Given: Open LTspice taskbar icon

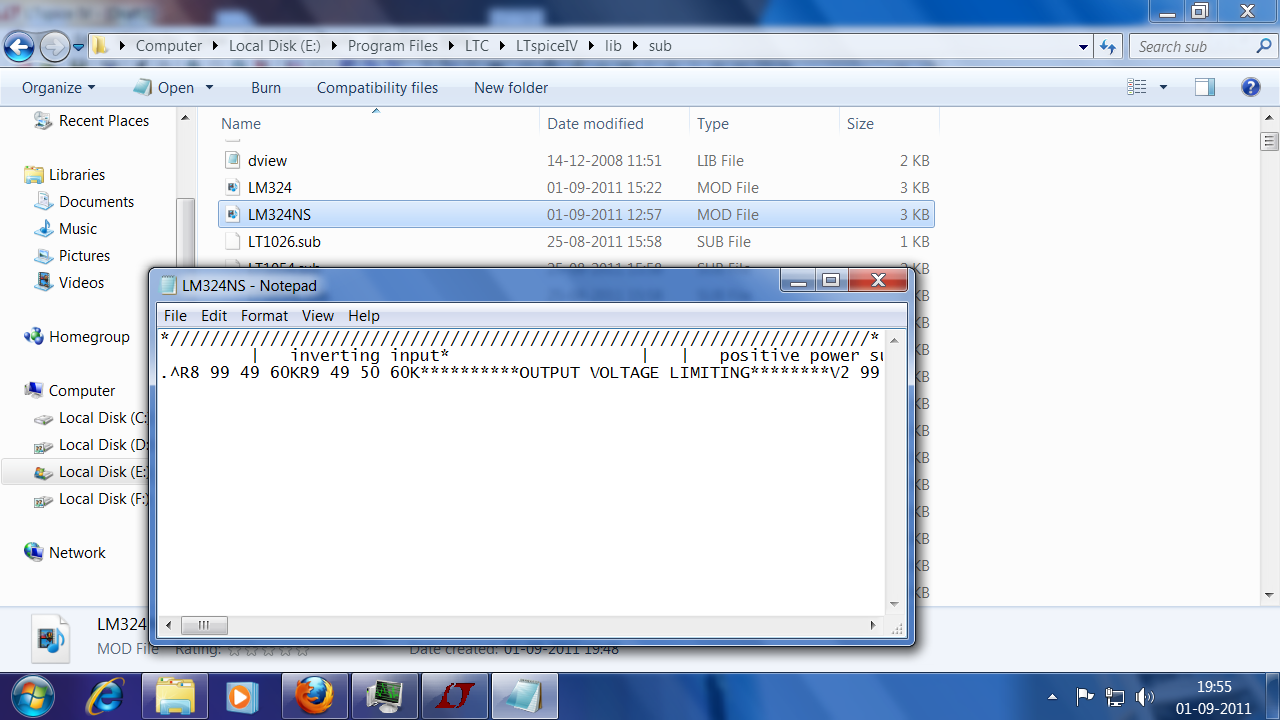Looking at the screenshot, I should click(x=454, y=696).
